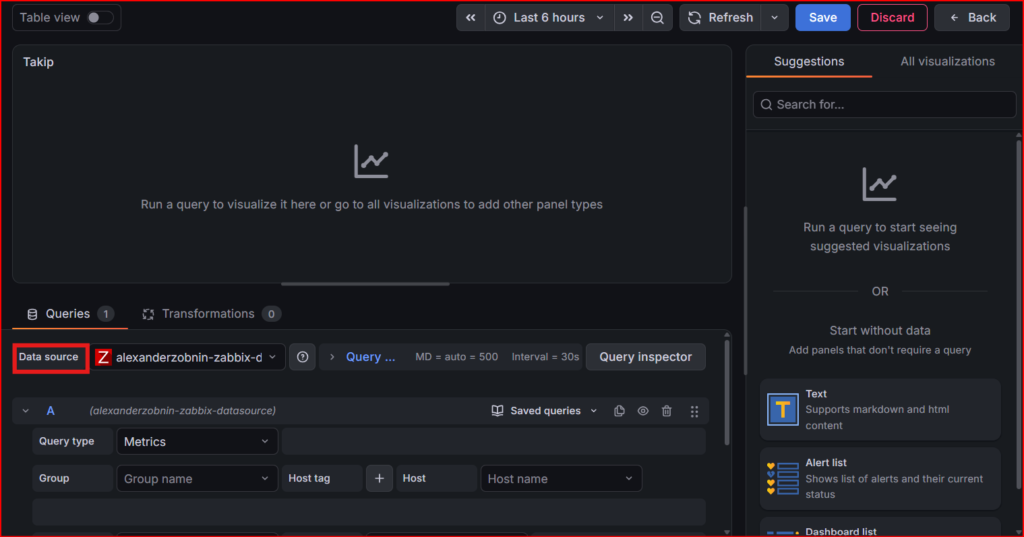Click the Interval = 30s text
The width and height of the screenshot is (1024, 537).
pos(545,357)
